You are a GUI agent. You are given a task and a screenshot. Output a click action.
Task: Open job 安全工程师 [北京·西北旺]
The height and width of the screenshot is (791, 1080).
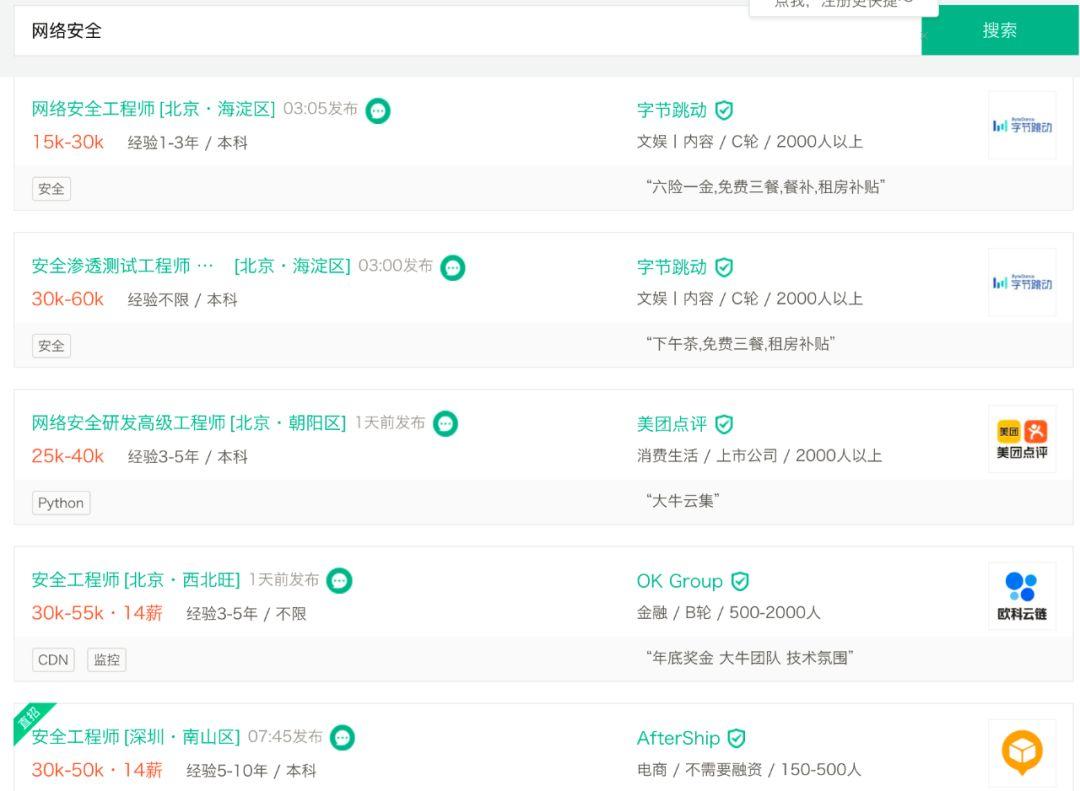(136, 580)
